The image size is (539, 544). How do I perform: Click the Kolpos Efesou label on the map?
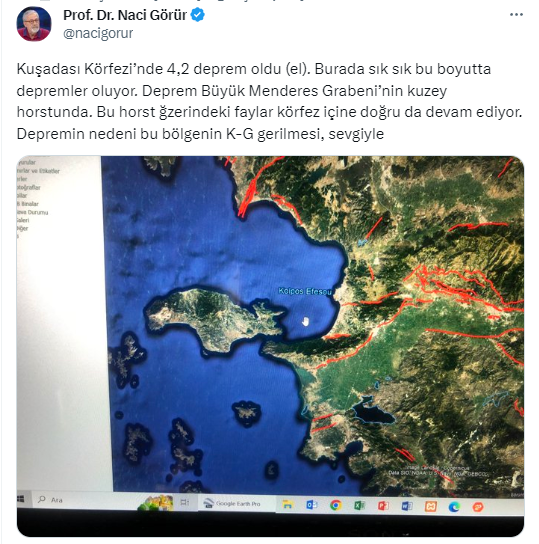(x=305, y=291)
